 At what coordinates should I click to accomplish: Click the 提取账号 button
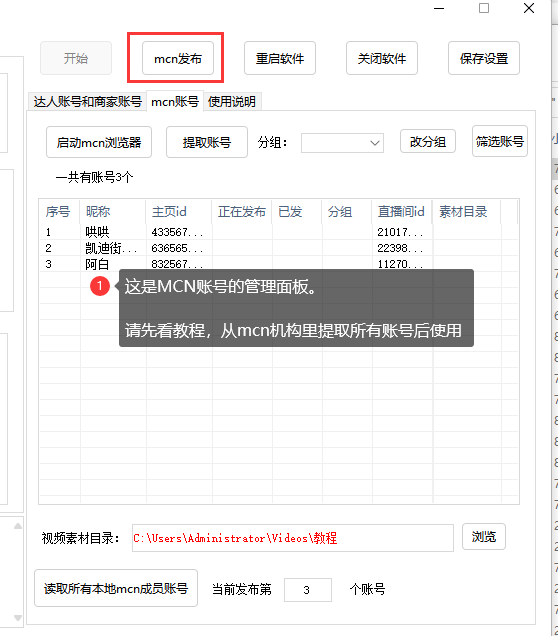207,142
